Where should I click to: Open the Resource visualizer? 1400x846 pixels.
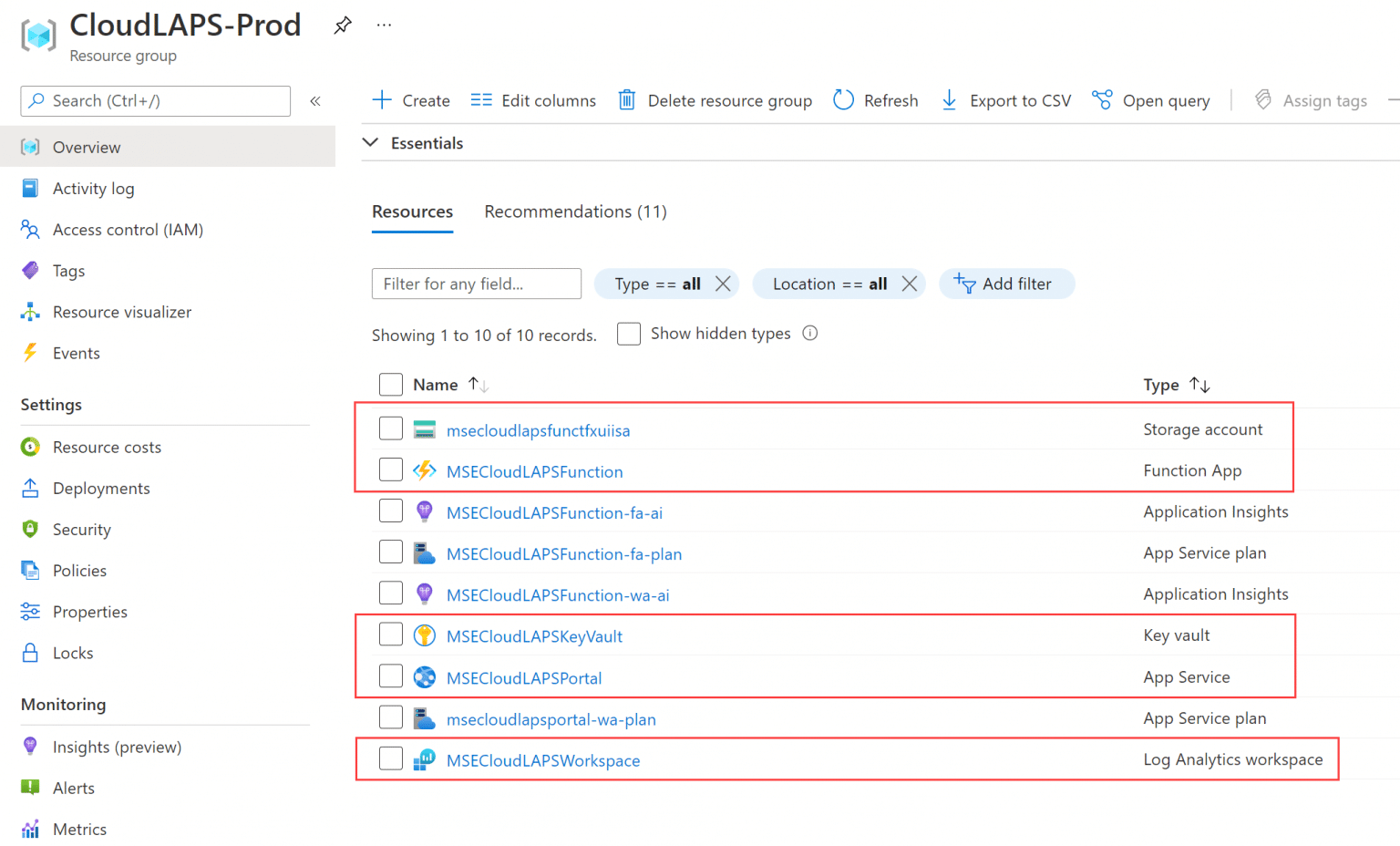coord(122,311)
